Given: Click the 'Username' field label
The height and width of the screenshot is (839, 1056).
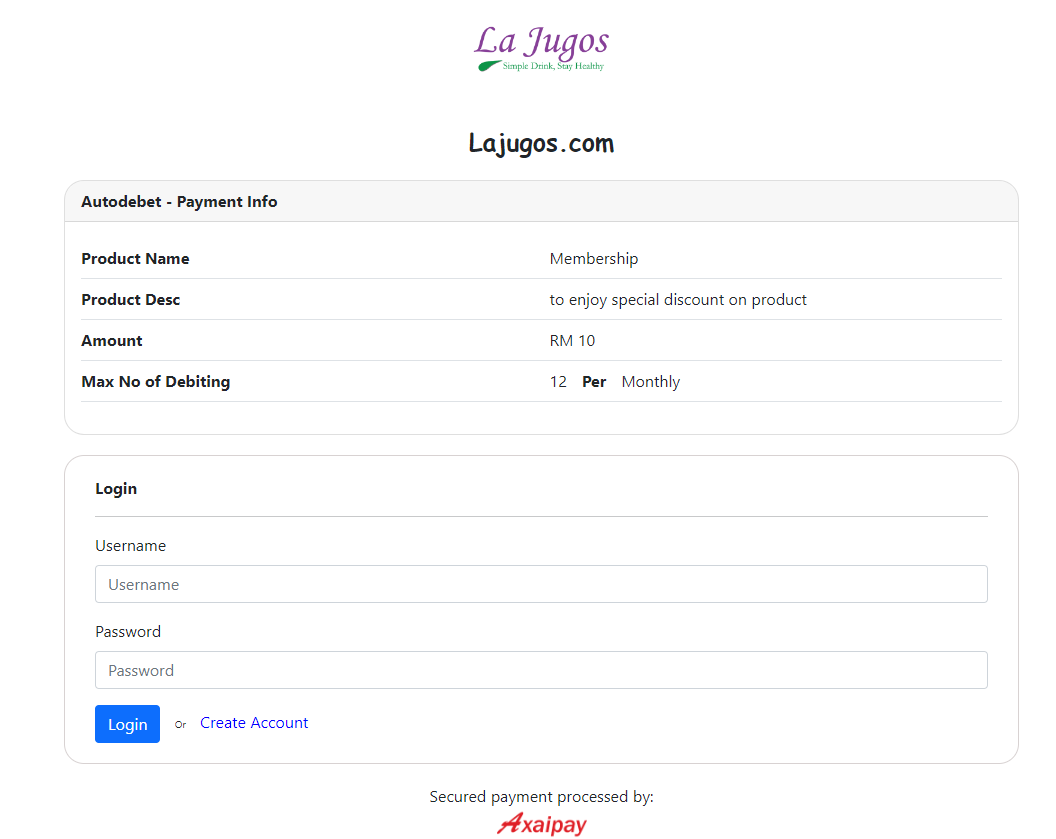Looking at the screenshot, I should pyautogui.click(x=130, y=545).
